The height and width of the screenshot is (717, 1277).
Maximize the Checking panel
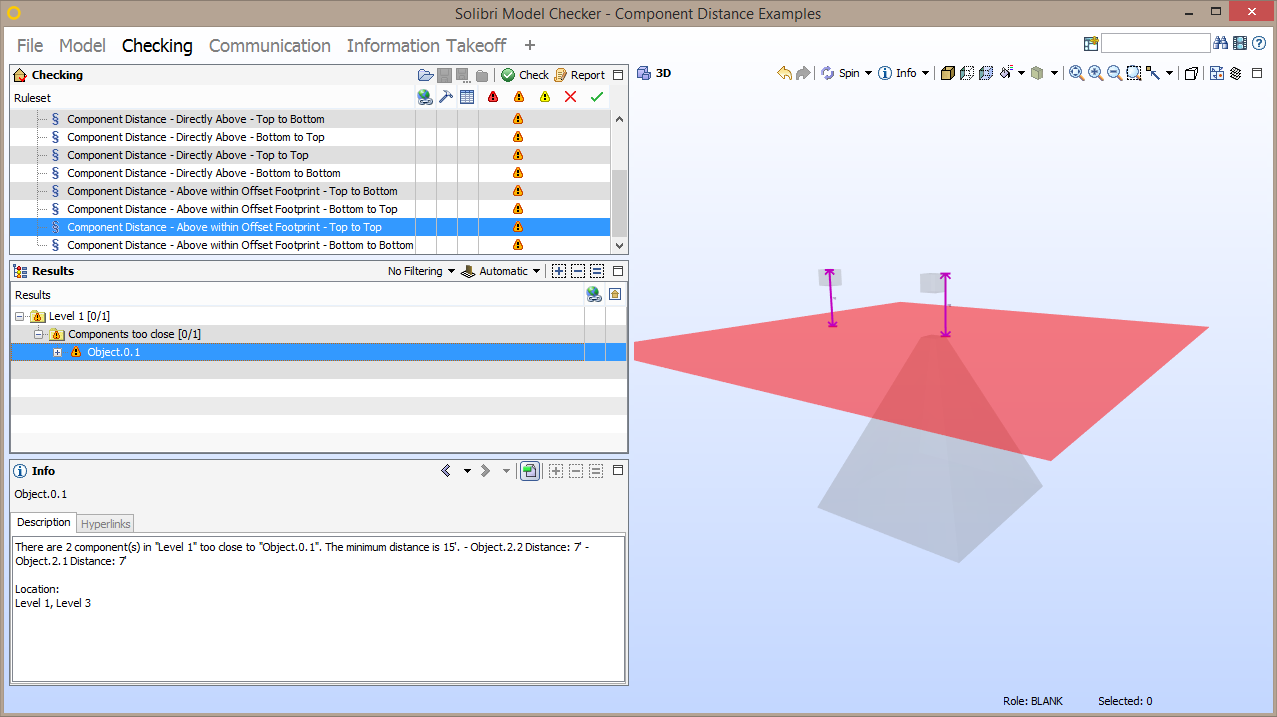point(618,75)
